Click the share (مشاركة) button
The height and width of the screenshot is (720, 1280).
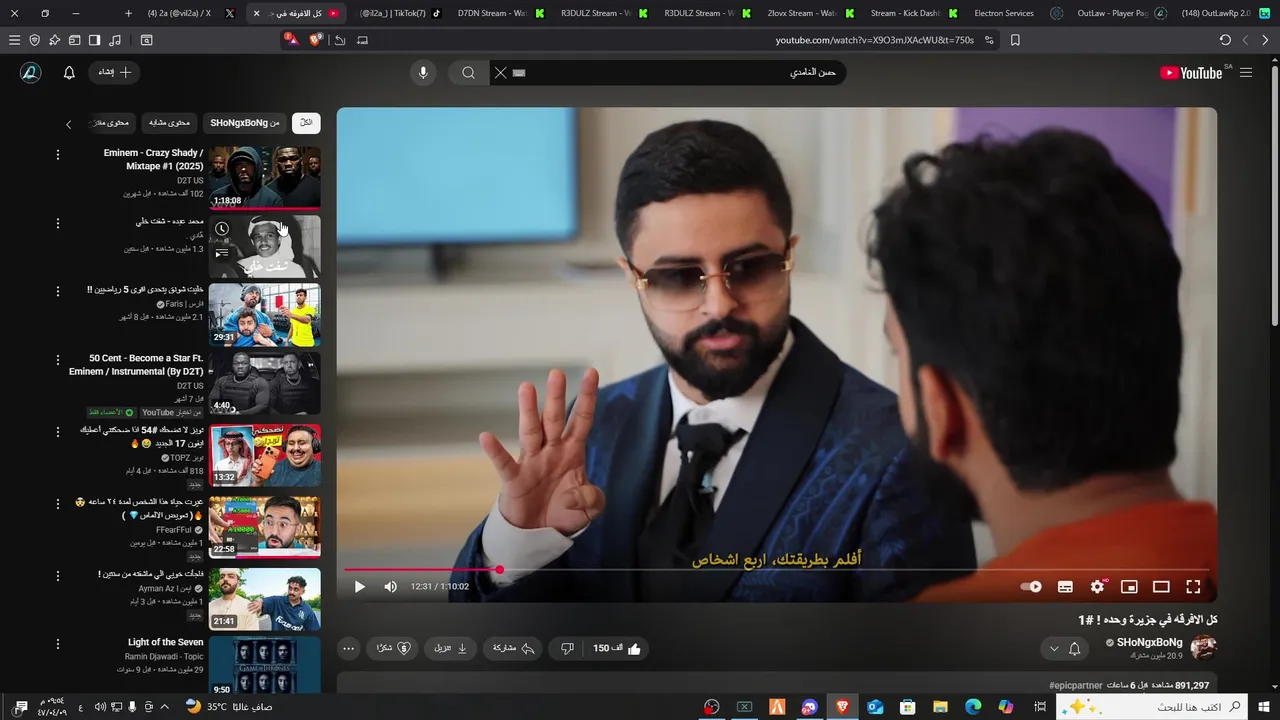coord(512,648)
